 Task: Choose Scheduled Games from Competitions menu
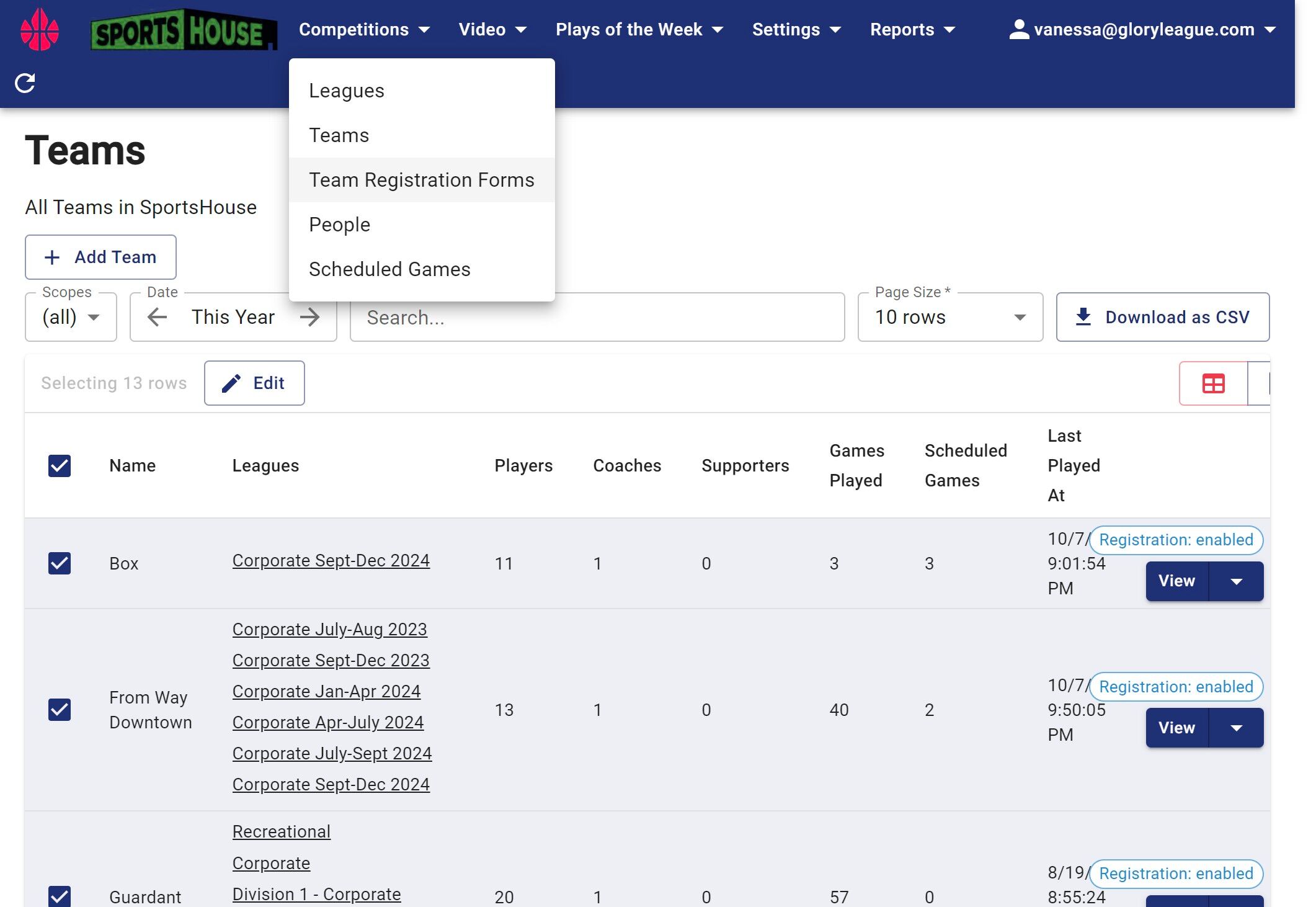click(389, 269)
